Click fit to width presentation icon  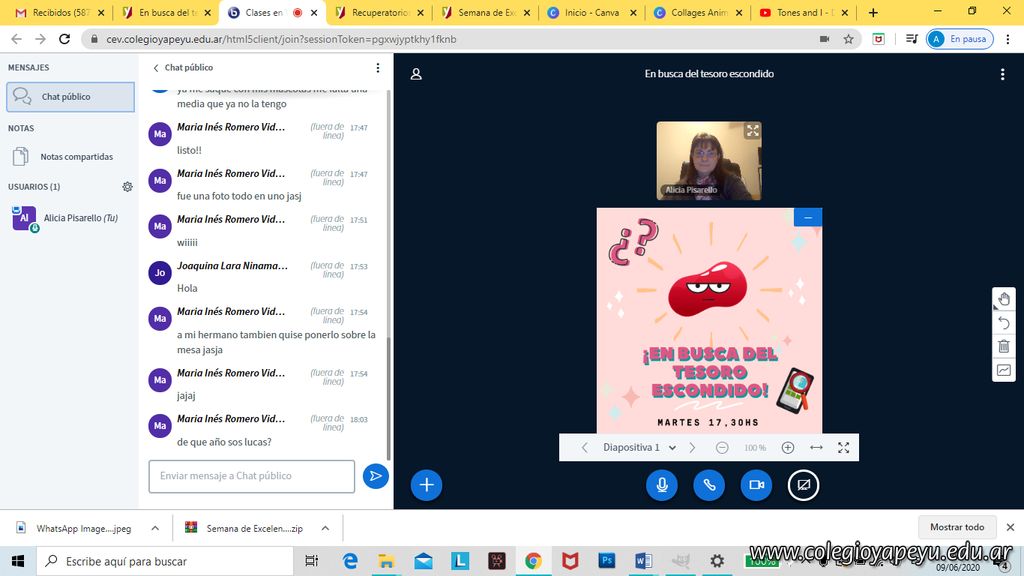pyautogui.click(x=816, y=448)
